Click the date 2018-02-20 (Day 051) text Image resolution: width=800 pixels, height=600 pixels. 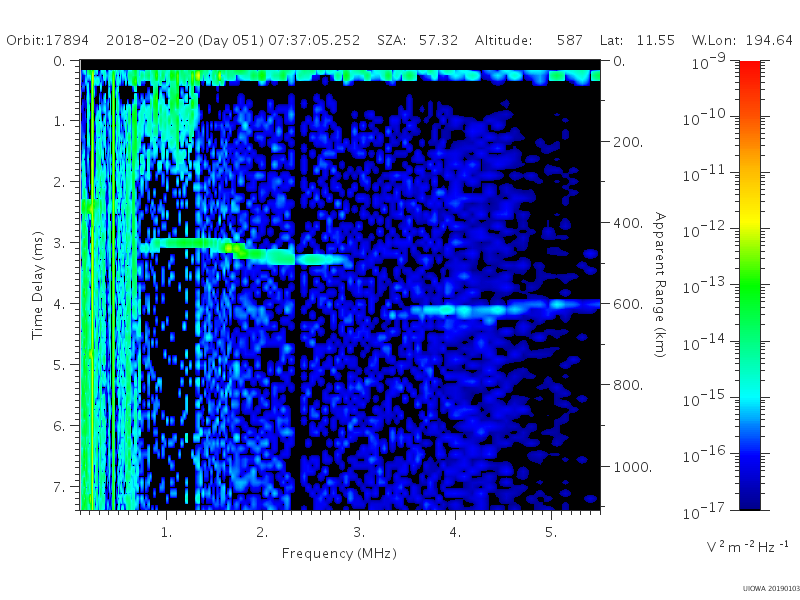click(x=185, y=40)
